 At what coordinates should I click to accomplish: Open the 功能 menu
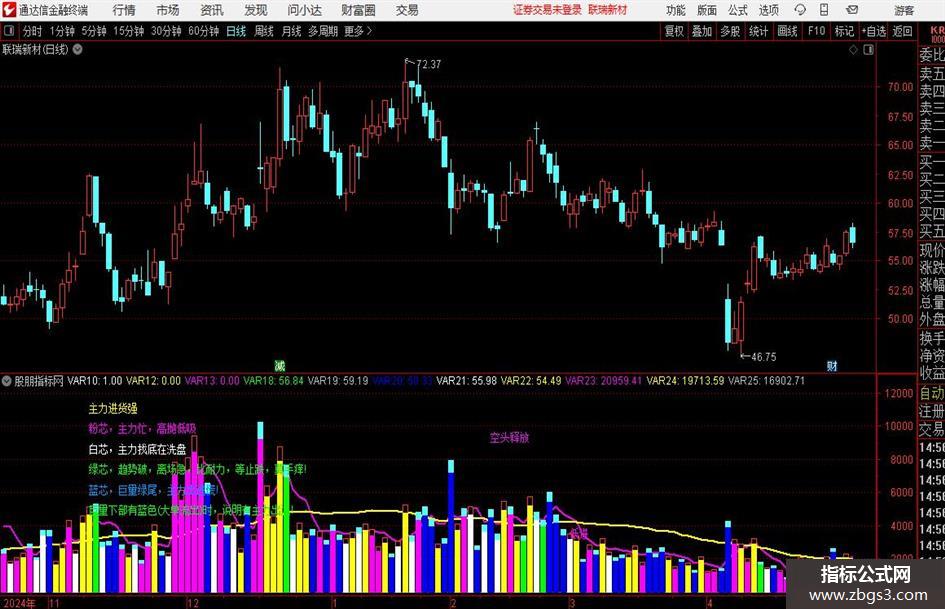[x=676, y=10]
